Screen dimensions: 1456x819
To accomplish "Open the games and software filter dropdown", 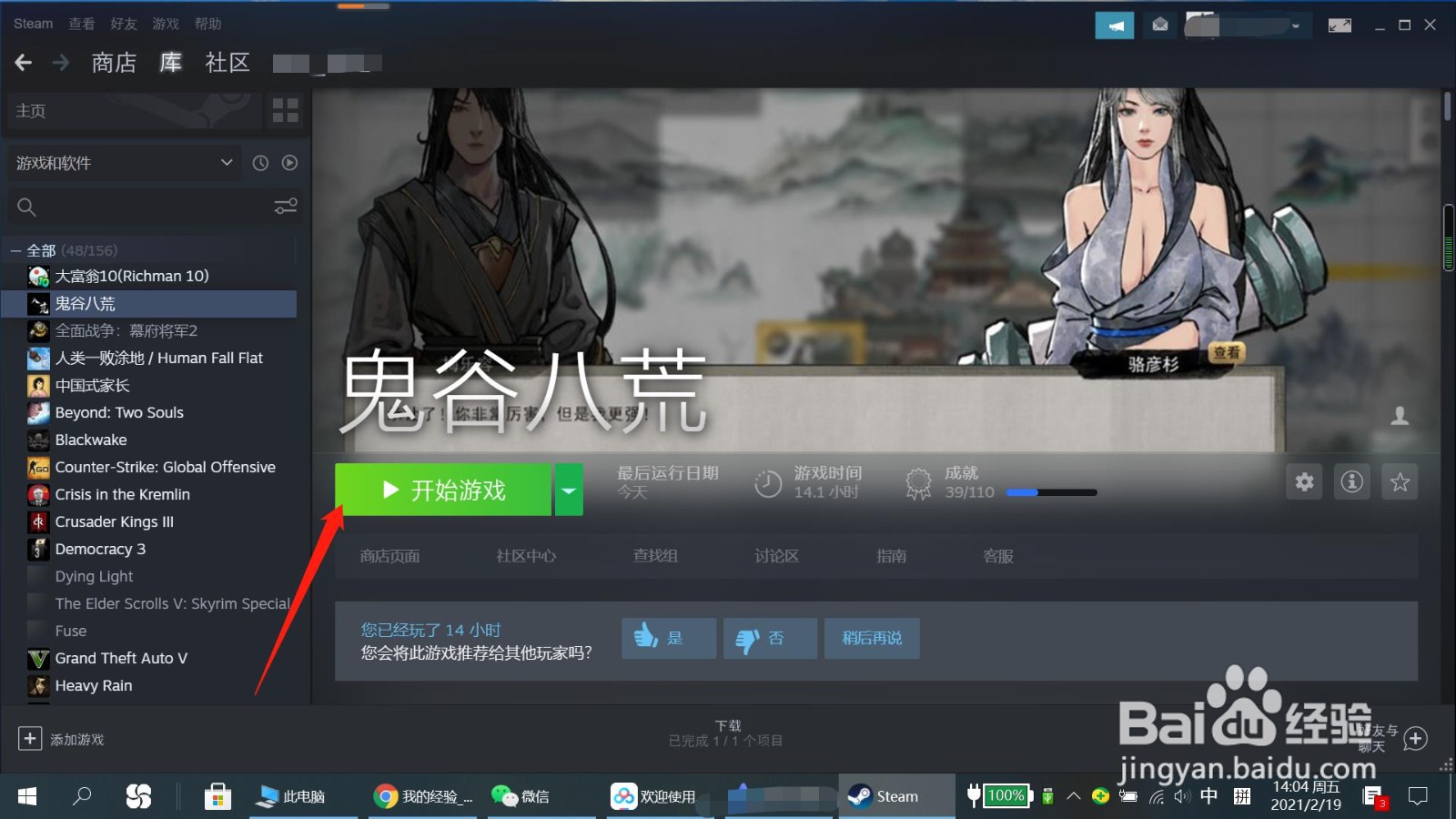I will click(124, 163).
